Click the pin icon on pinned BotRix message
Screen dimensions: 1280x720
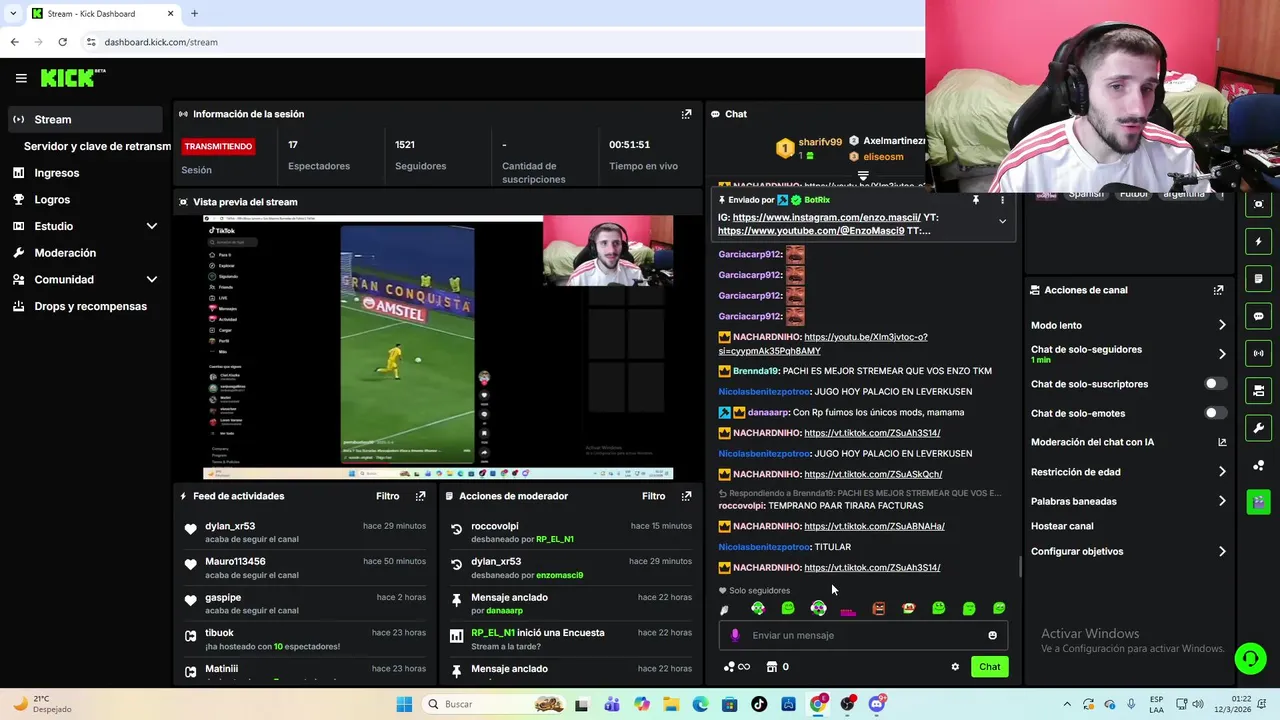976,200
